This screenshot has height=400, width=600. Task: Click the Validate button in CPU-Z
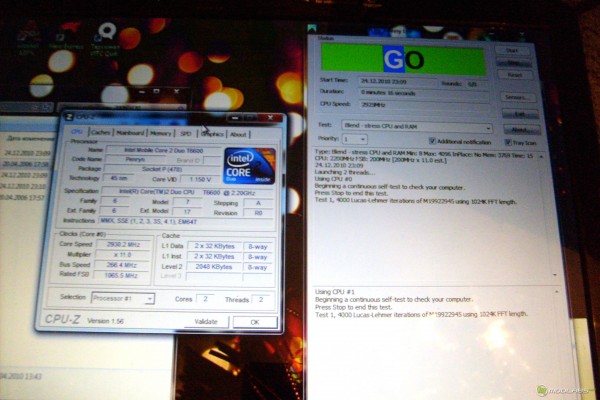click(x=206, y=322)
